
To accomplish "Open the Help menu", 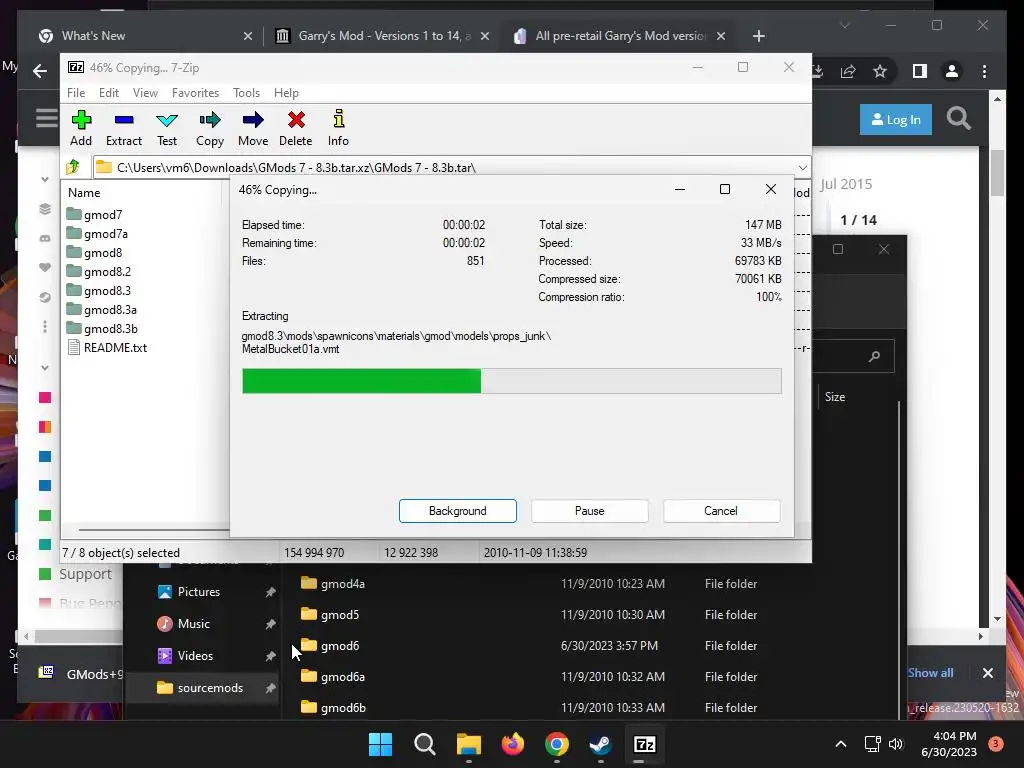I will point(286,93).
